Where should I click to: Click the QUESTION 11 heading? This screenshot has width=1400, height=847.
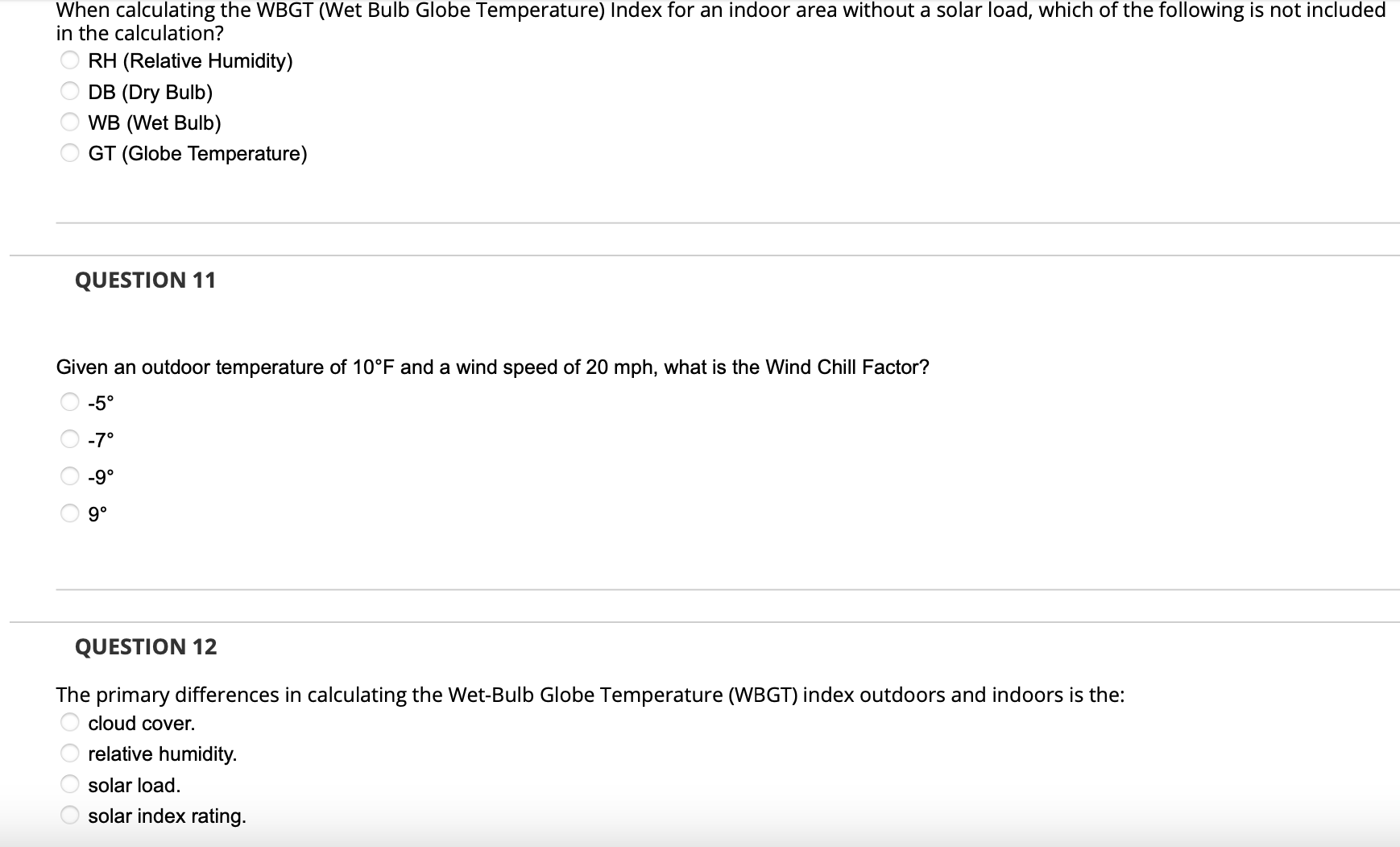coord(146,279)
